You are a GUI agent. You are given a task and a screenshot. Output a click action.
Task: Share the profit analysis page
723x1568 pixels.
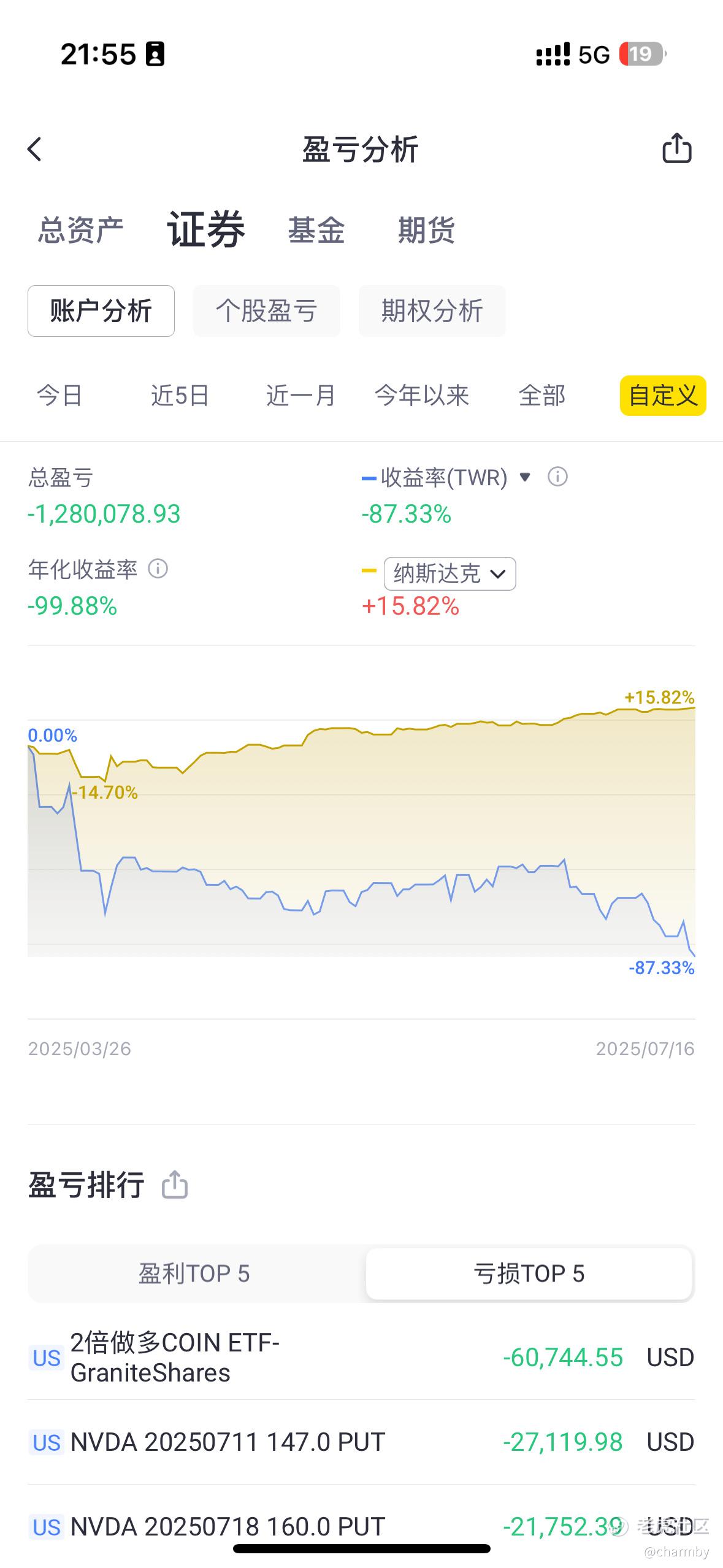677,148
